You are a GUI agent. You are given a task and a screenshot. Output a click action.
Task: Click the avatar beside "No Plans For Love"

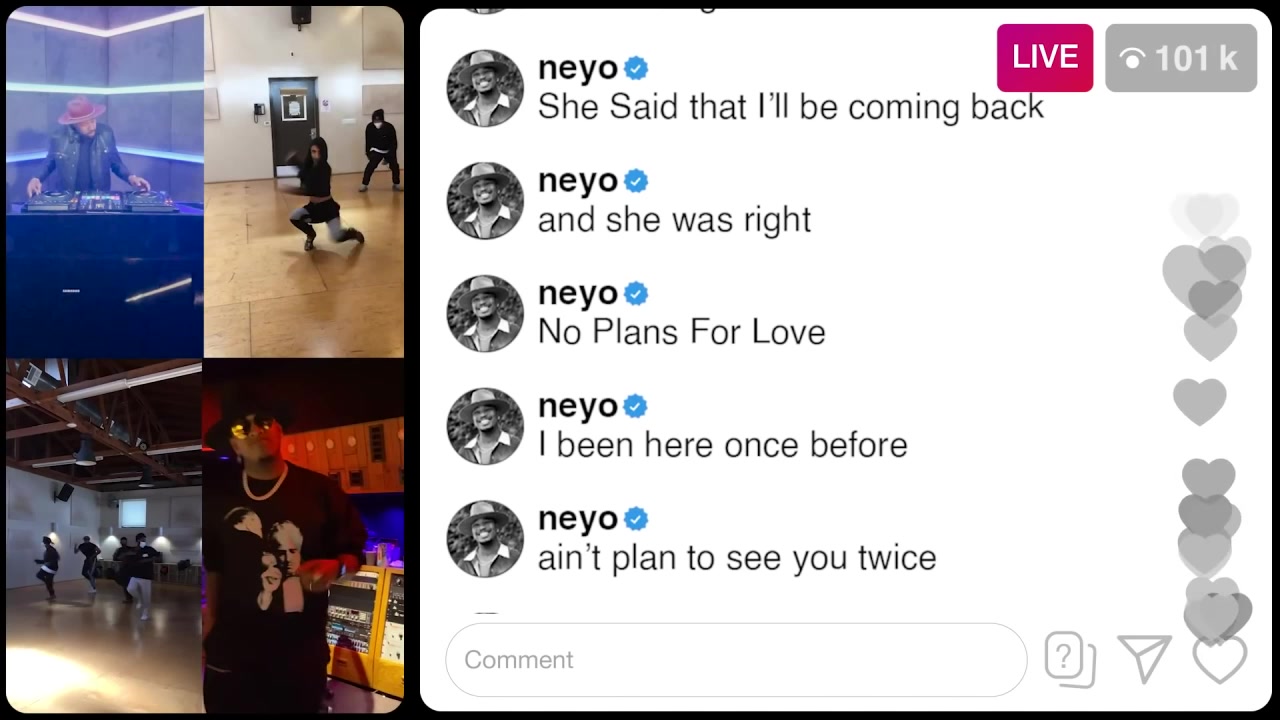[485, 314]
